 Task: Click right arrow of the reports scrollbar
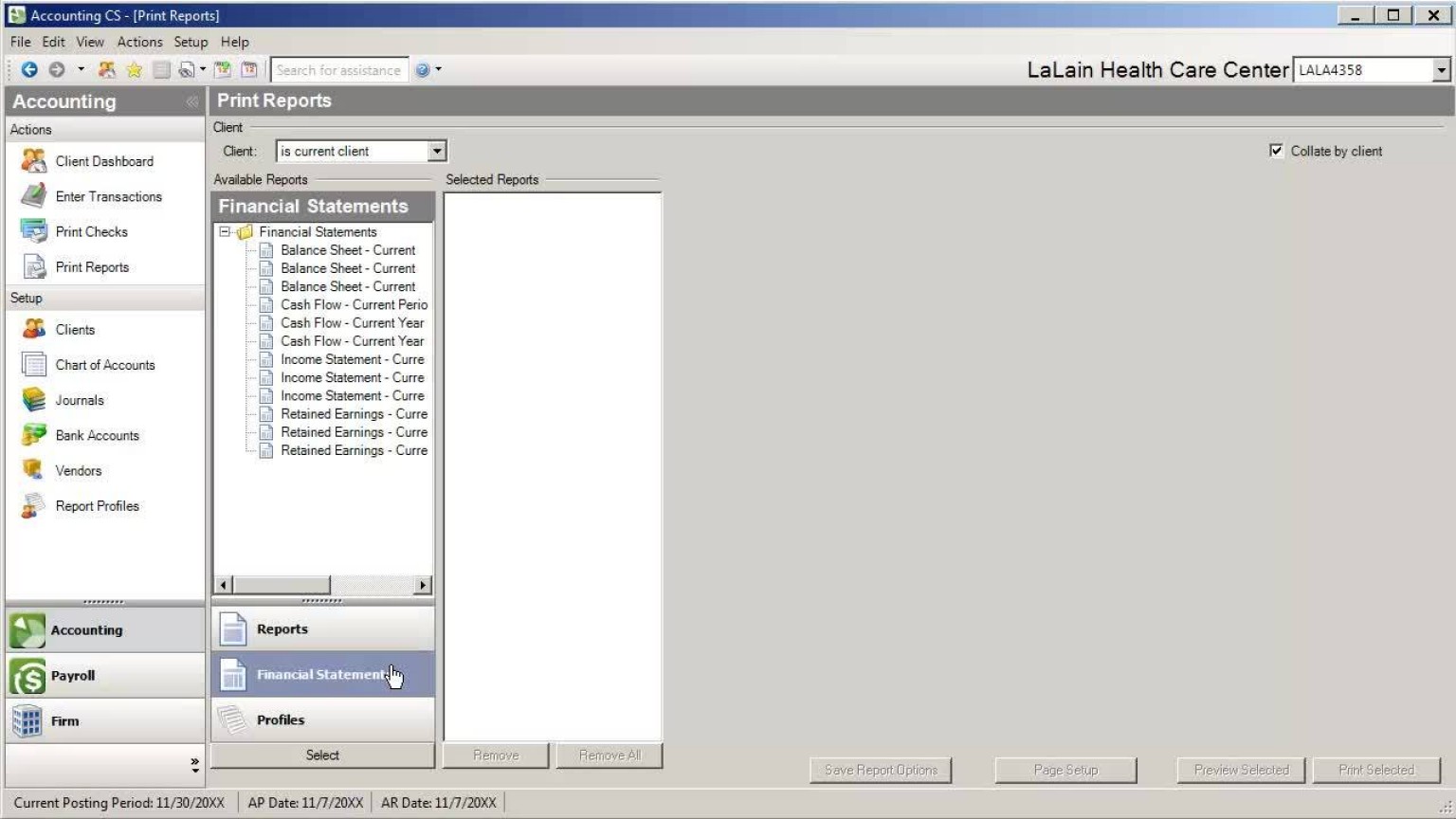(x=423, y=585)
